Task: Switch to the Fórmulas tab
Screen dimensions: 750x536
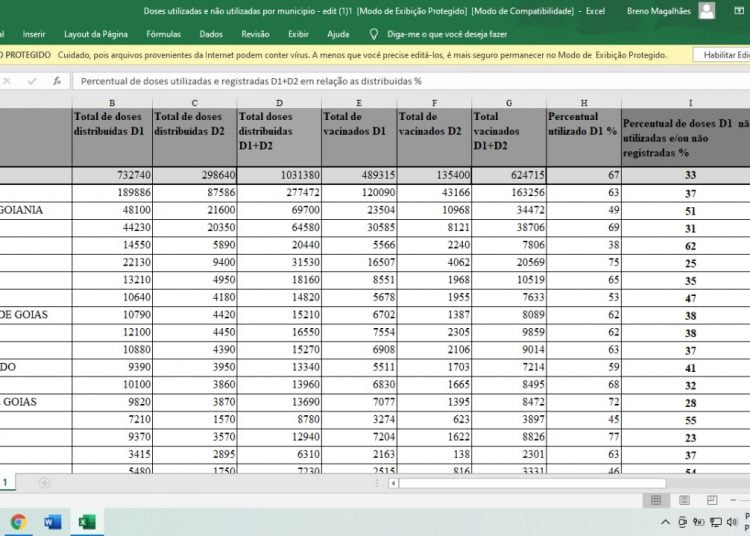Action: point(164,34)
